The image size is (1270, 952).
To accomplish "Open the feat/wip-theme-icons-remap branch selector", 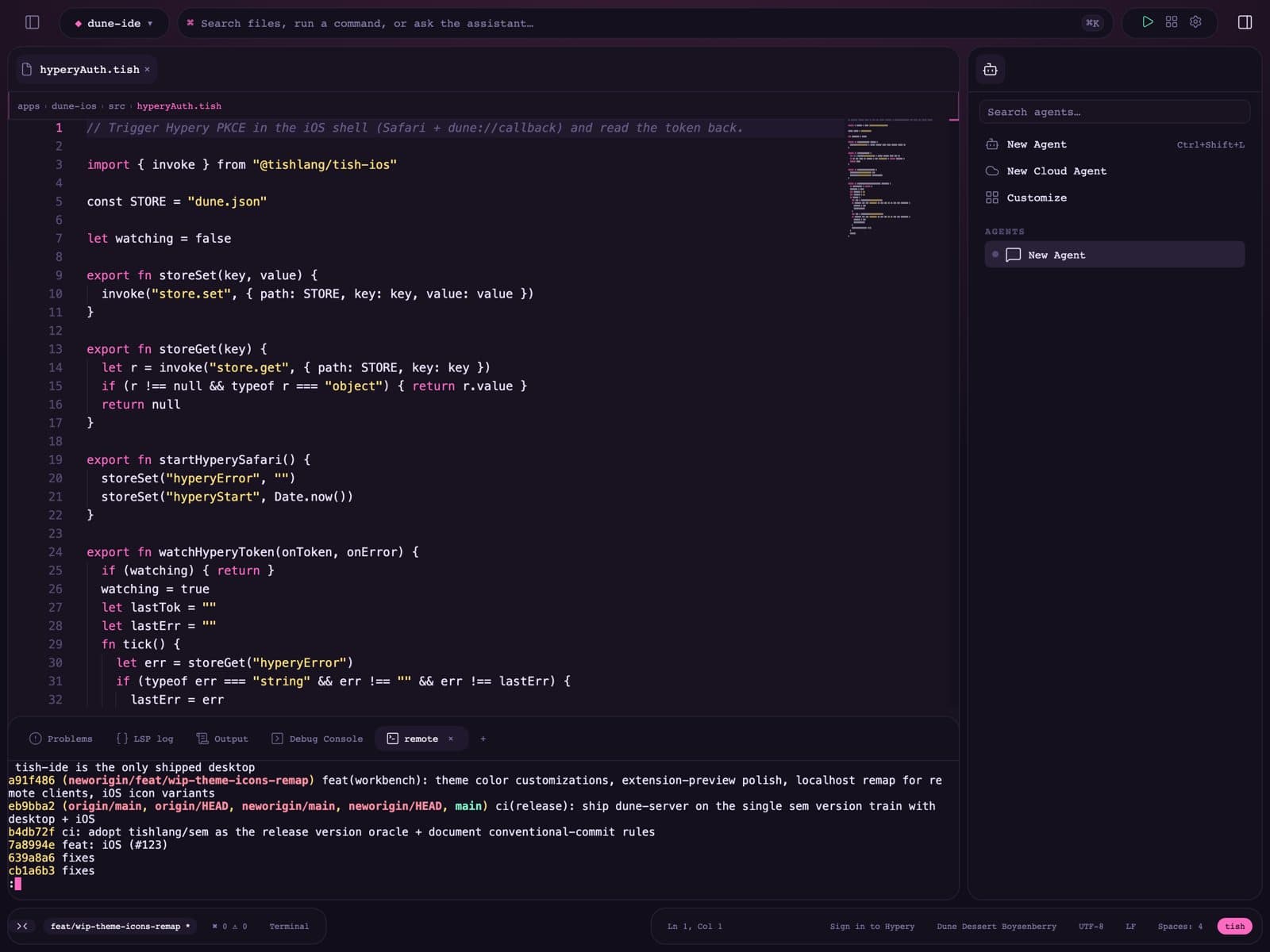I will point(120,926).
